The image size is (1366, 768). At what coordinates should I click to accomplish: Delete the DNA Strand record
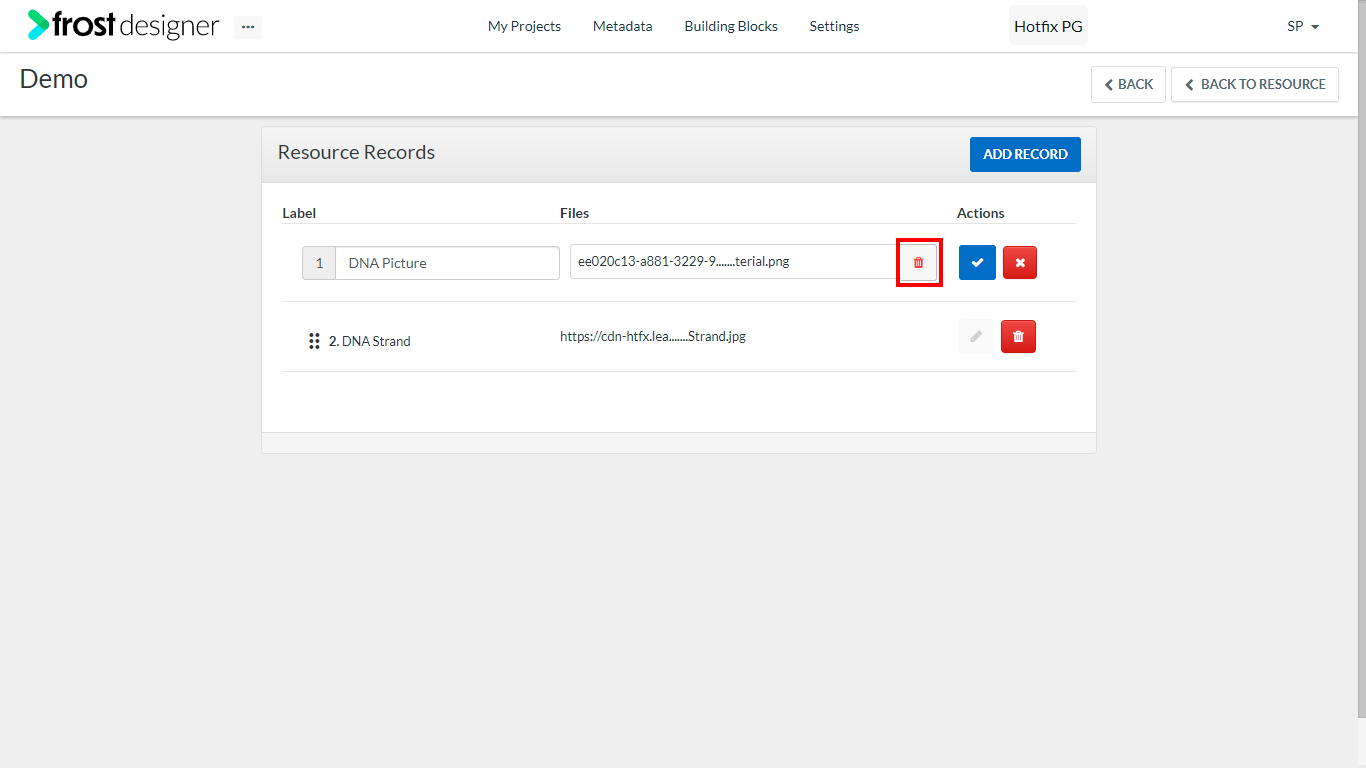coord(1018,336)
